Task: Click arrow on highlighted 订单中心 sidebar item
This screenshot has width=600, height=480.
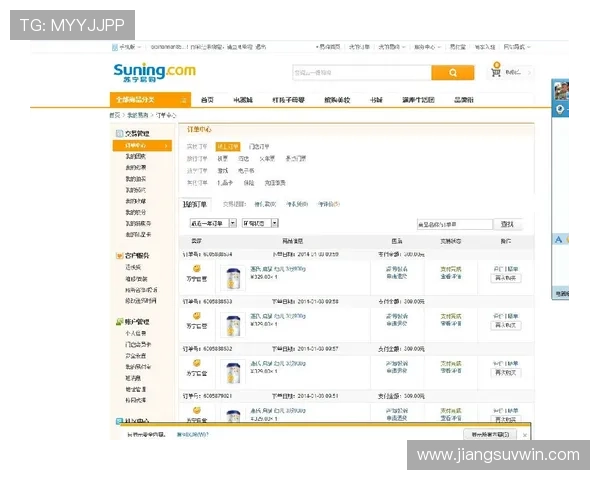Action: [166, 145]
